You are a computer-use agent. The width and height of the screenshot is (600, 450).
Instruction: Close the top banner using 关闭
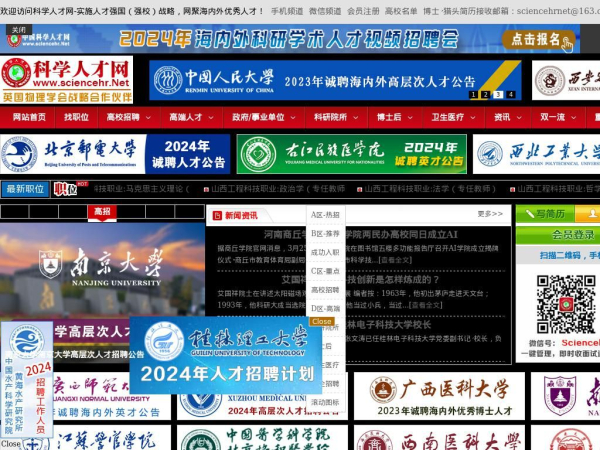(x=19, y=29)
